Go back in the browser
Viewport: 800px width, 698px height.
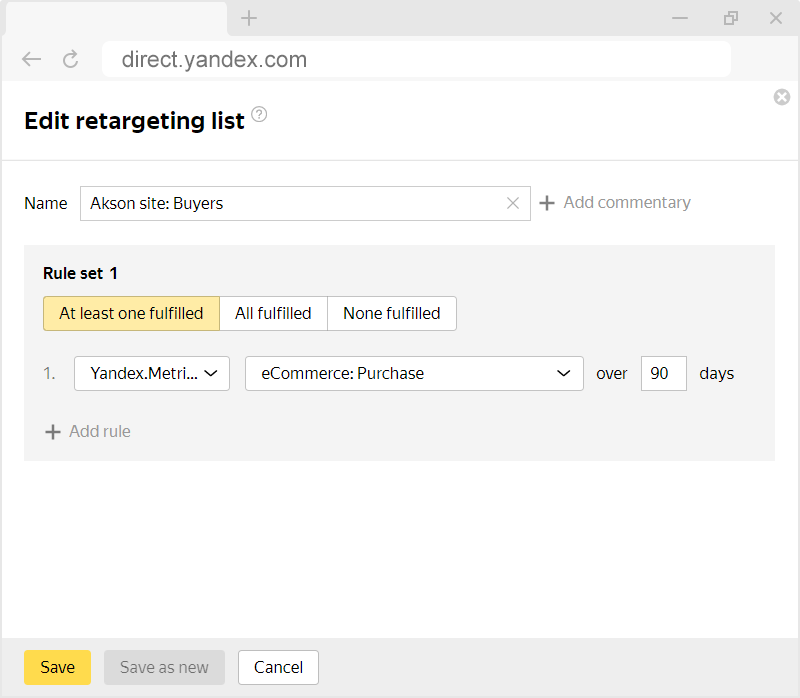32,59
